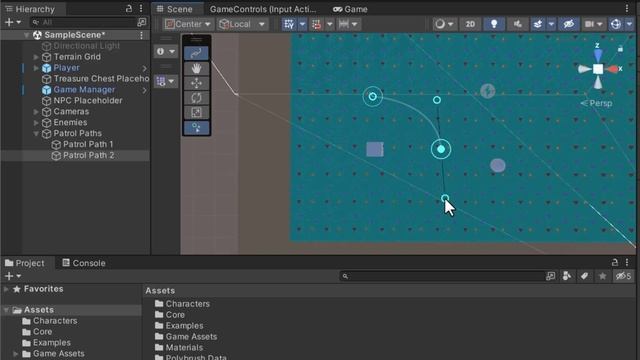Screen dimensions: 640x360
Task: Open the Gizmos dropdown arrow
Action: [x=629, y=24]
